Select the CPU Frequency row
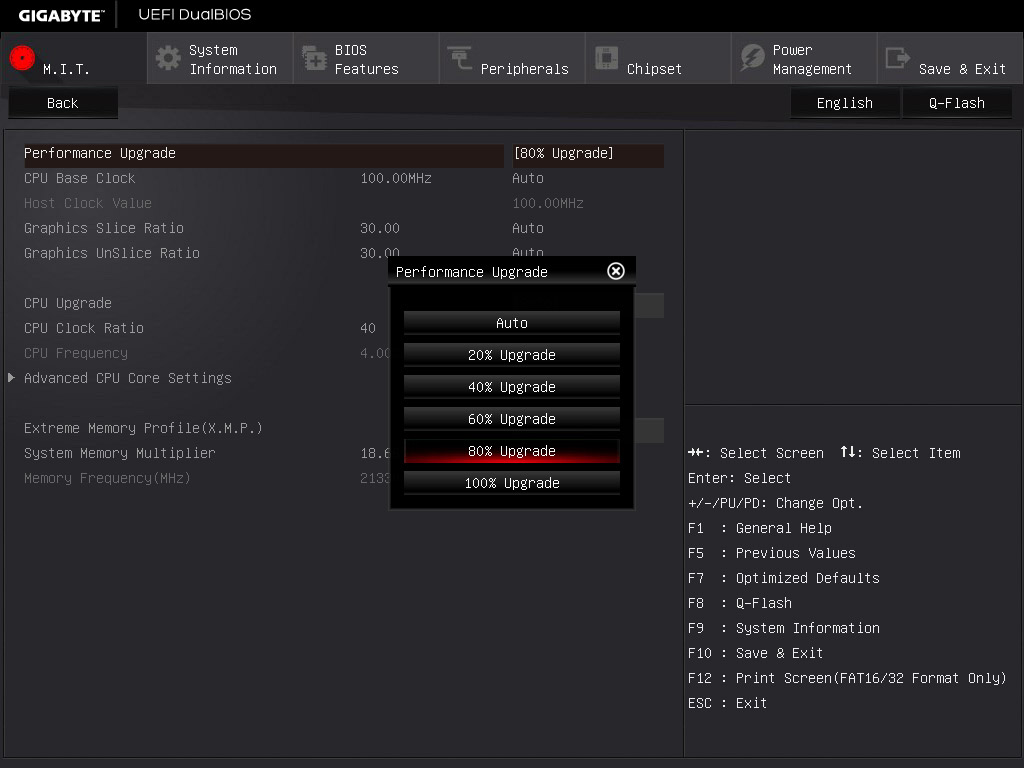Screen dimensions: 1024x768 pyautogui.click(x=76, y=353)
